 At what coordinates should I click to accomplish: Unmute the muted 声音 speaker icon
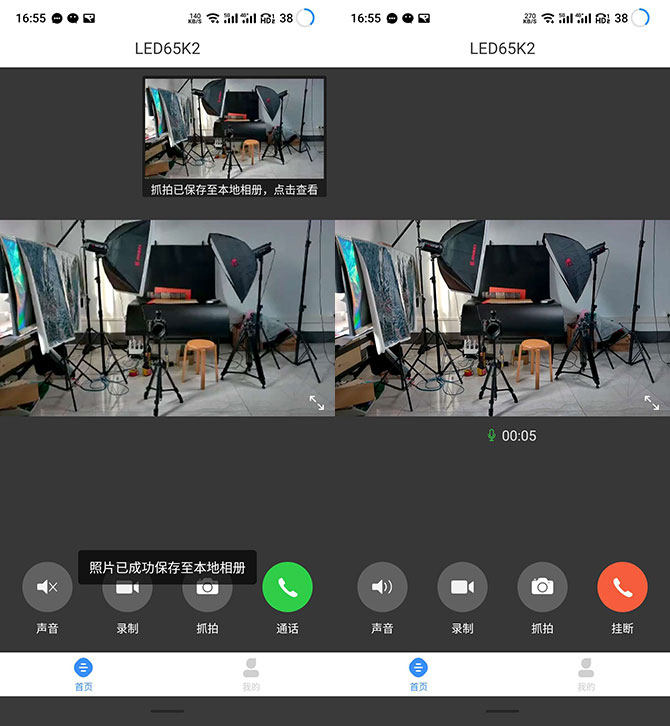coord(47,587)
